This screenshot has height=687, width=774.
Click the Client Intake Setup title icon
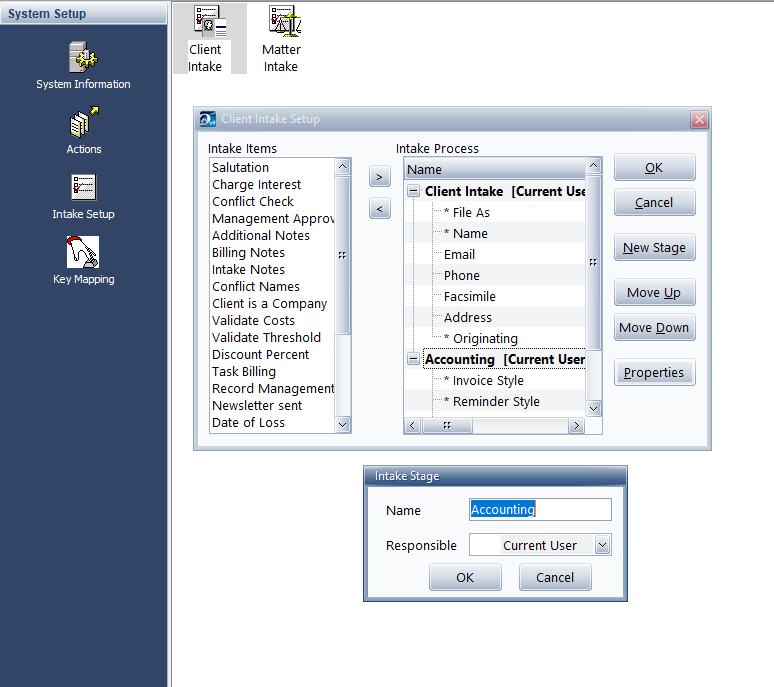click(x=207, y=119)
